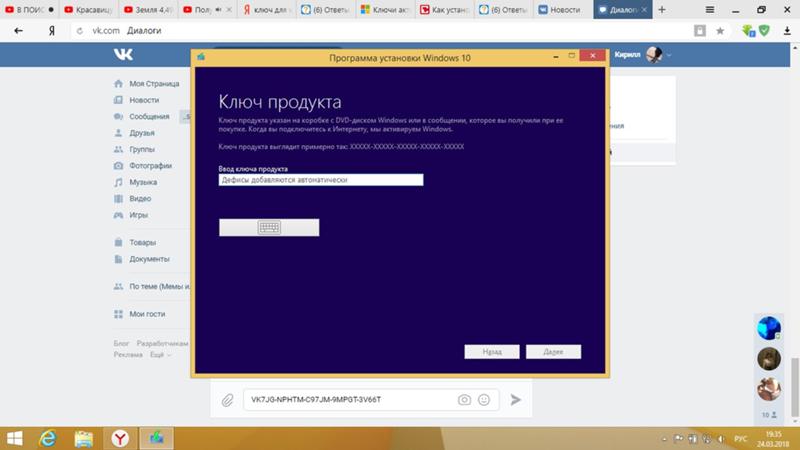Close the Windows 10 setup window
Viewport: 800px width, 450px height.
pos(592,55)
